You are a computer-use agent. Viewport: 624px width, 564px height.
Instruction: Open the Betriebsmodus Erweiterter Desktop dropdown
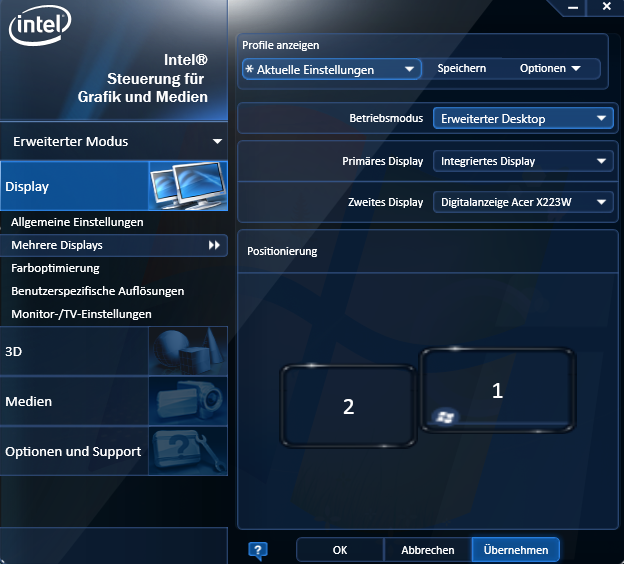pyautogui.click(x=523, y=118)
